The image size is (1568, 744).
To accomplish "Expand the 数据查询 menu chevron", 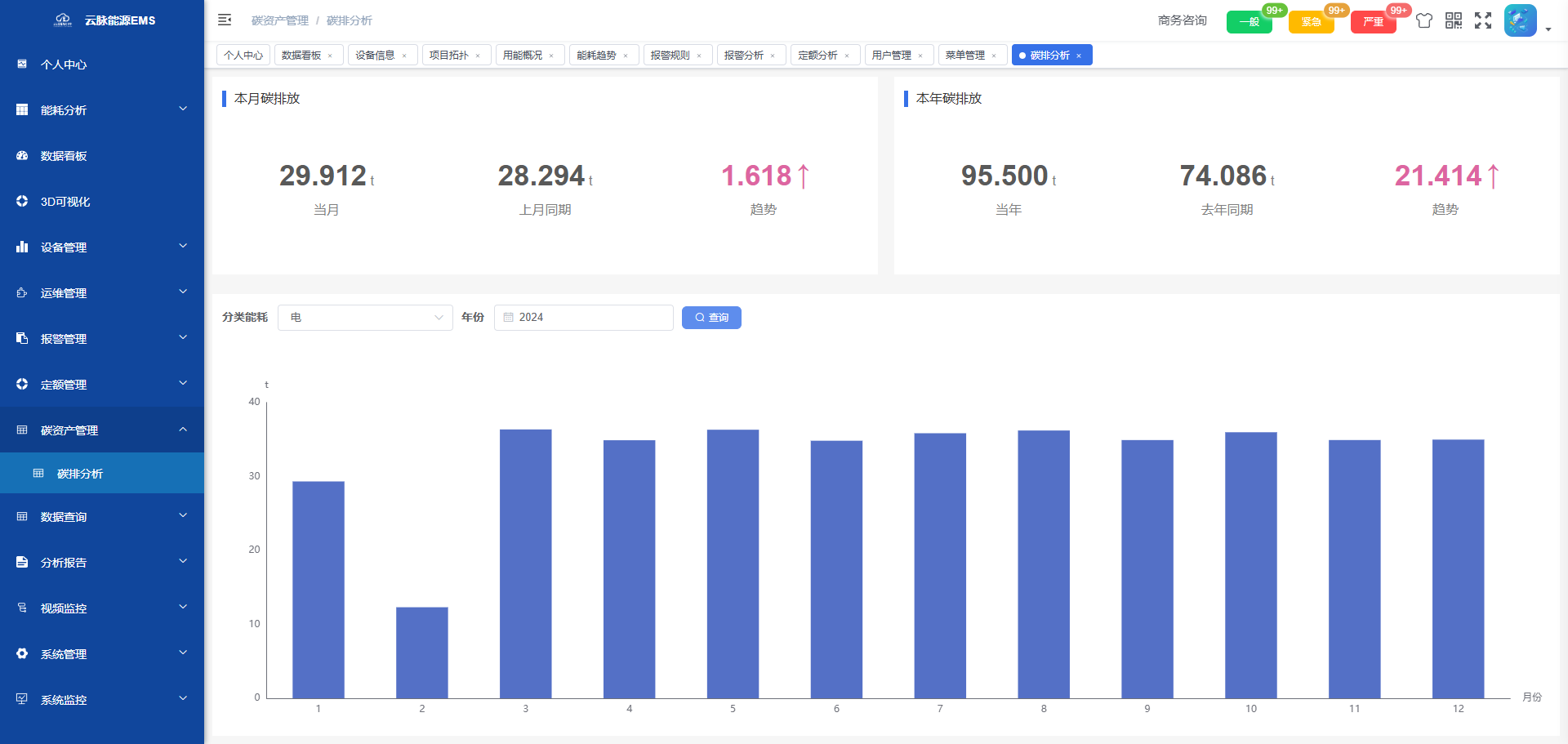I will point(183,515).
